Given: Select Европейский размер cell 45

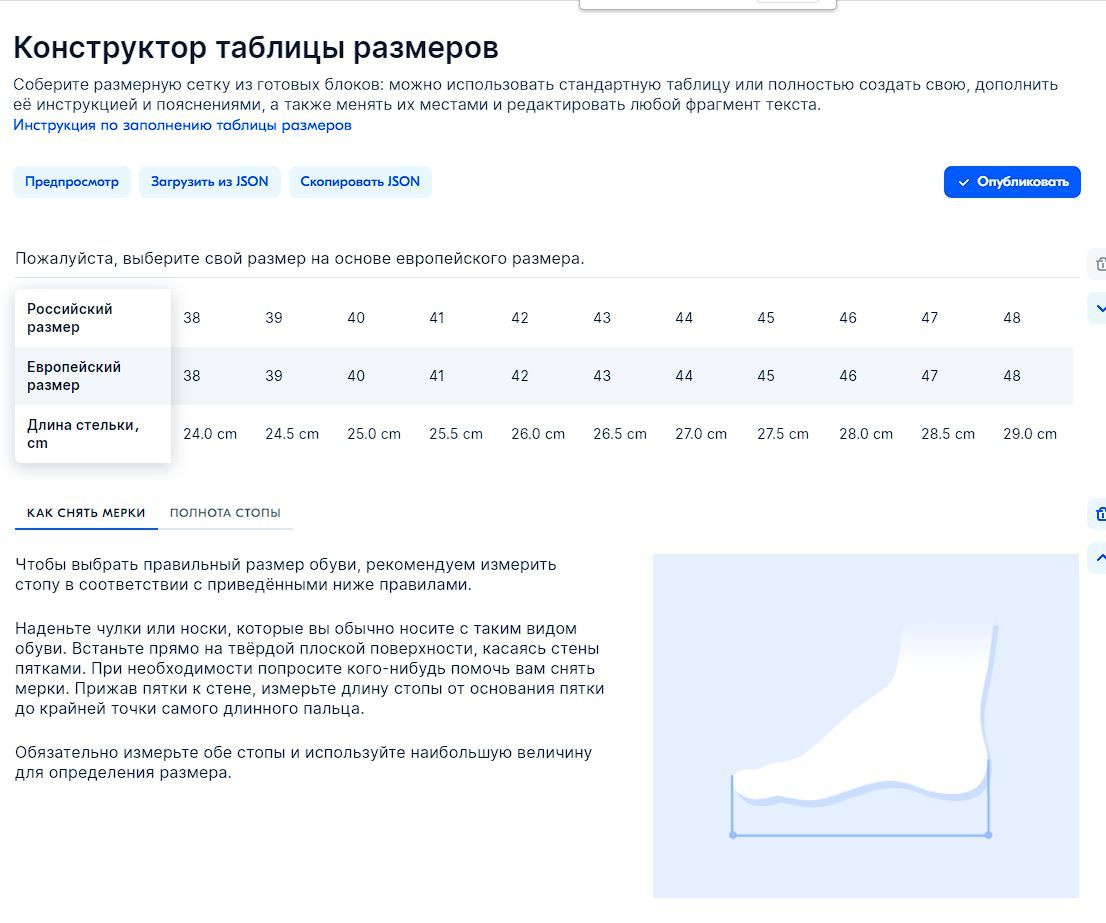Looking at the screenshot, I should 766,376.
